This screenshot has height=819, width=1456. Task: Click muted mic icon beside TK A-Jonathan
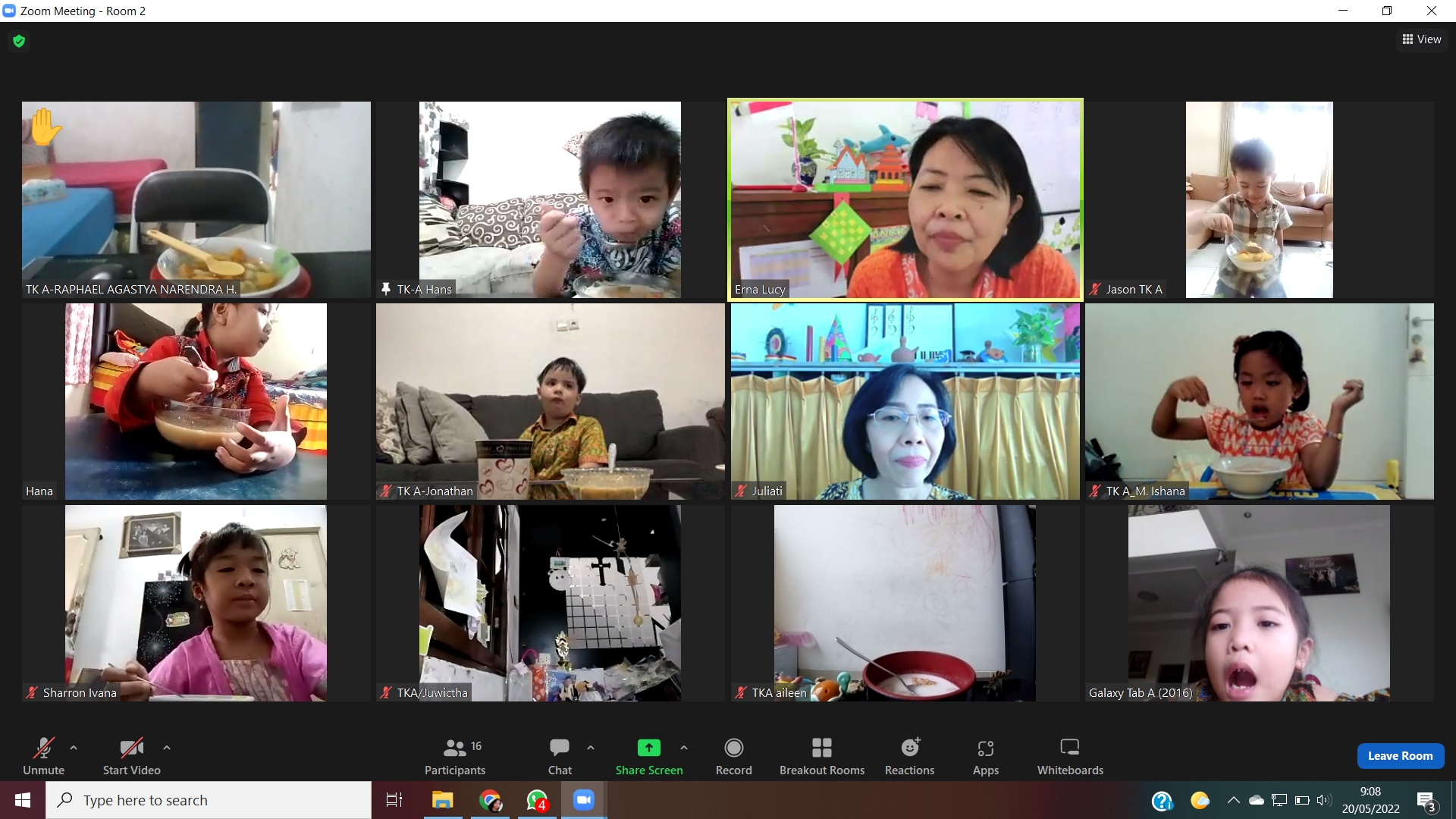pyautogui.click(x=386, y=491)
